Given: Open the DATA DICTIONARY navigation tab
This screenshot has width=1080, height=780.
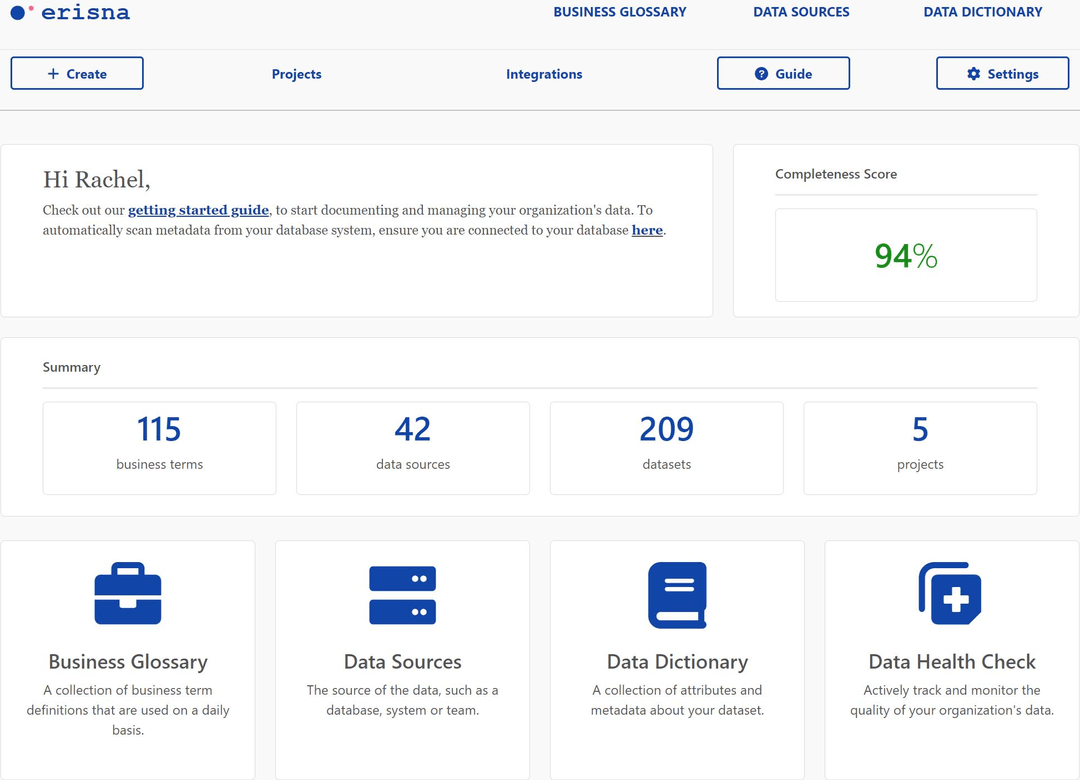Looking at the screenshot, I should point(983,12).
